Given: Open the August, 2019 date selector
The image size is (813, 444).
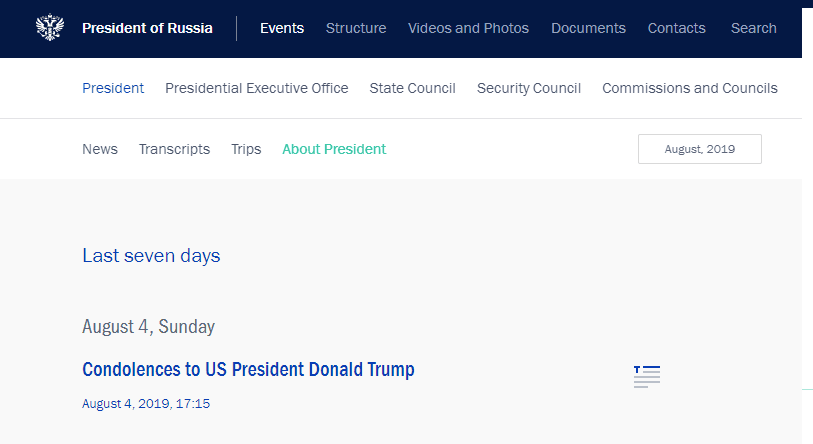Looking at the screenshot, I should [x=699, y=149].
